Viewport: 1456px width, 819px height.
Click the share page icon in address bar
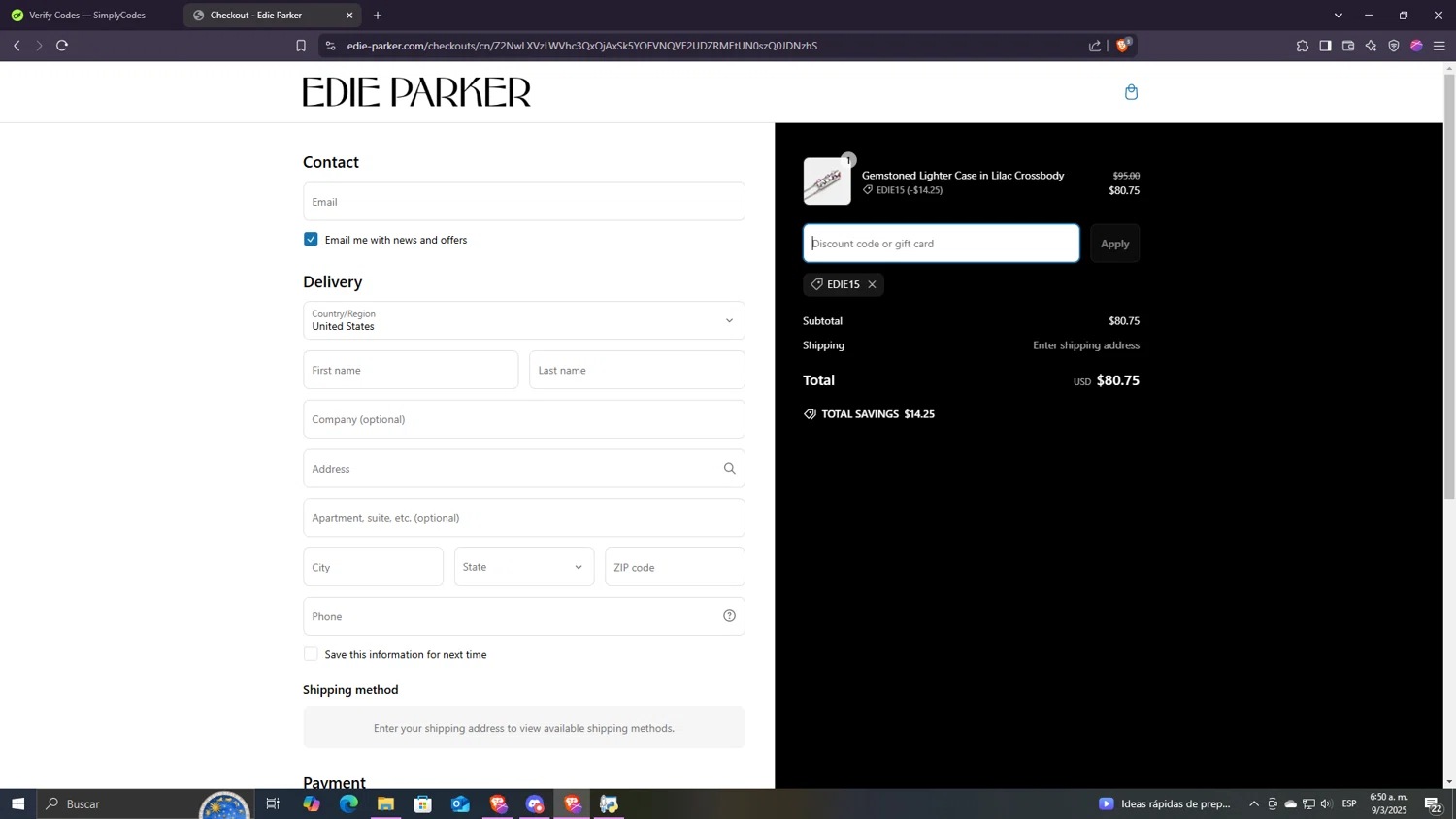[1095, 46]
